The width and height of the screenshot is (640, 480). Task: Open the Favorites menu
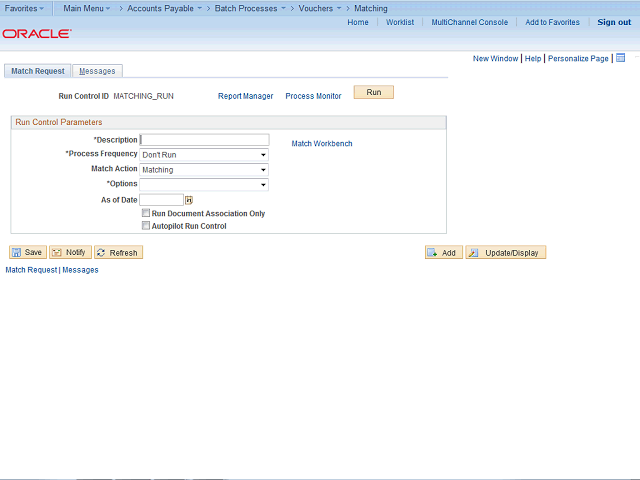pos(24,8)
